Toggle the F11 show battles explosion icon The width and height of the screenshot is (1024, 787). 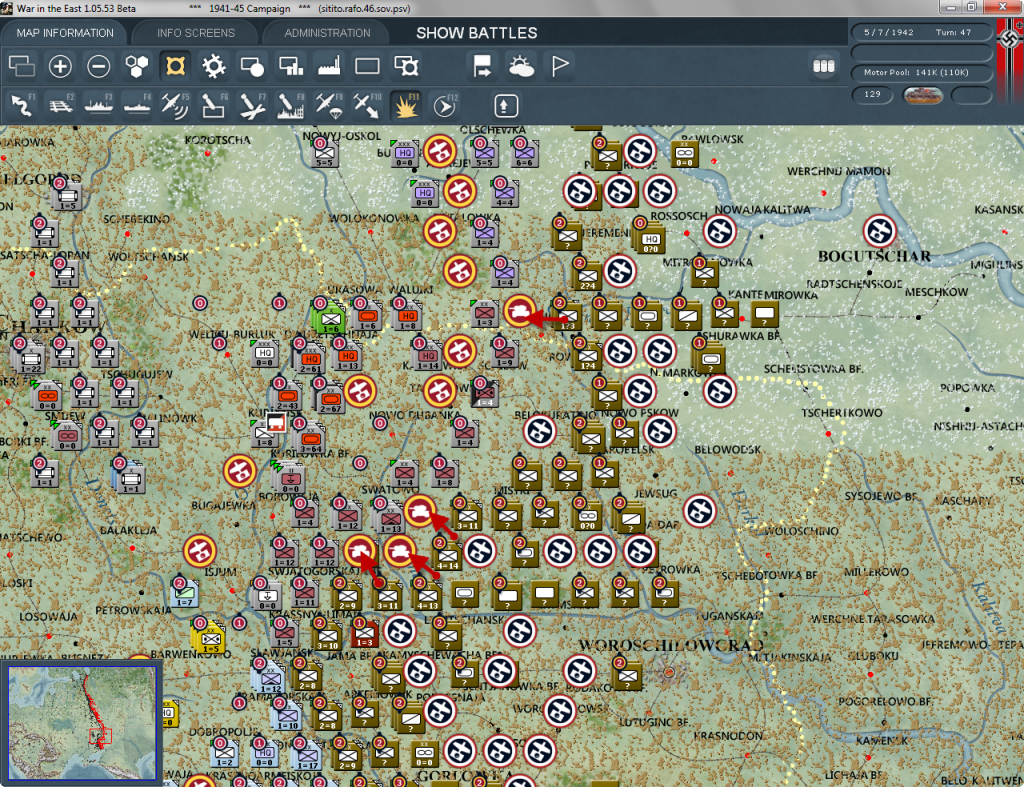(406, 105)
